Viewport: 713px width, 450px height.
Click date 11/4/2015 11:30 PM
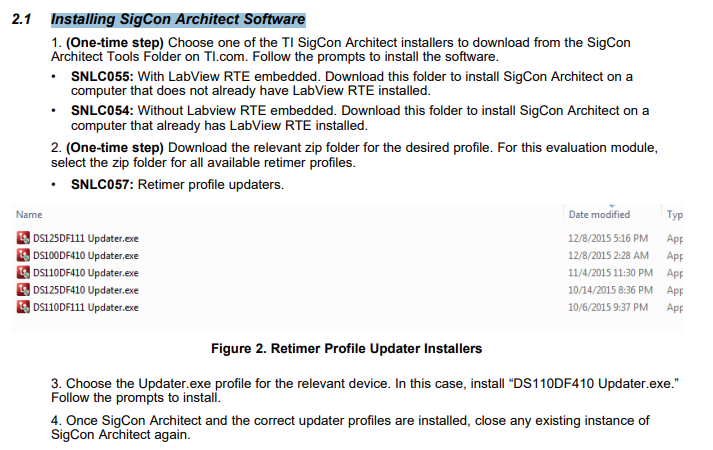click(610, 273)
